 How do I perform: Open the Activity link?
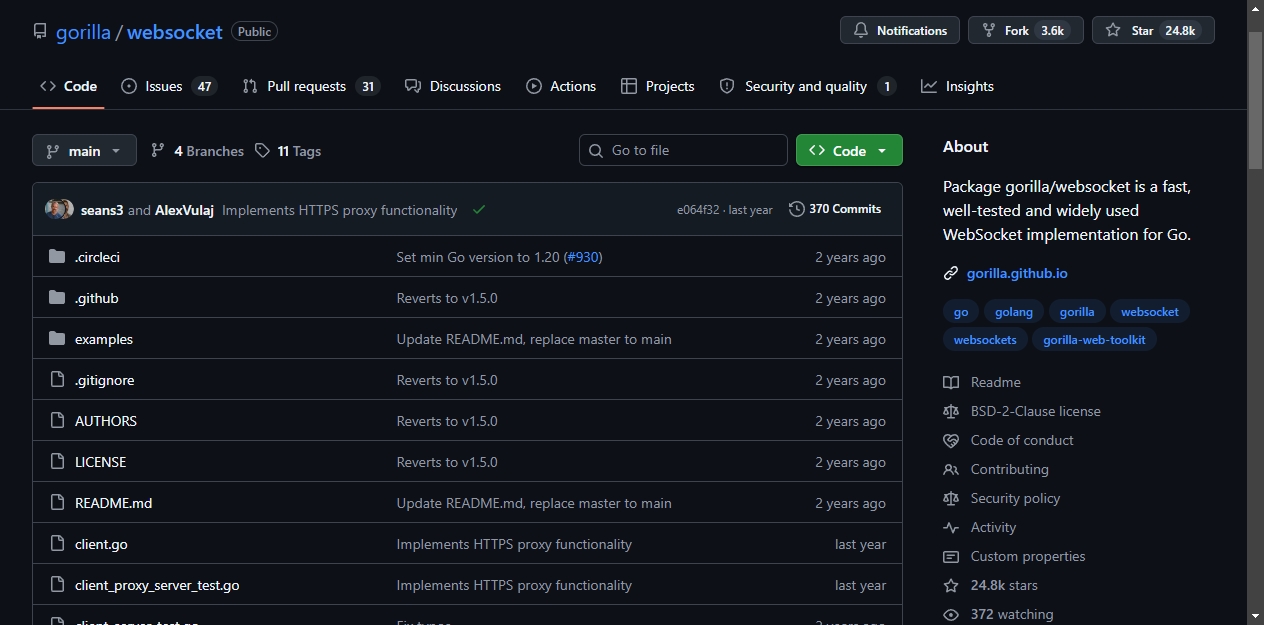(979, 527)
